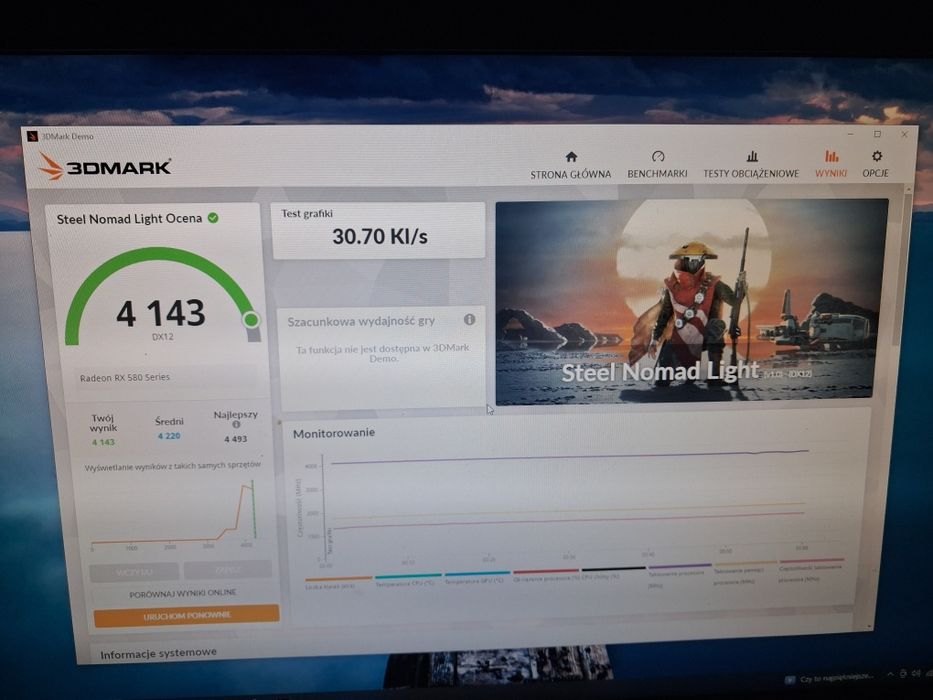Click the Porównaj Wyniki Online link
Viewport: 933px width, 700px height.
click(x=183, y=593)
